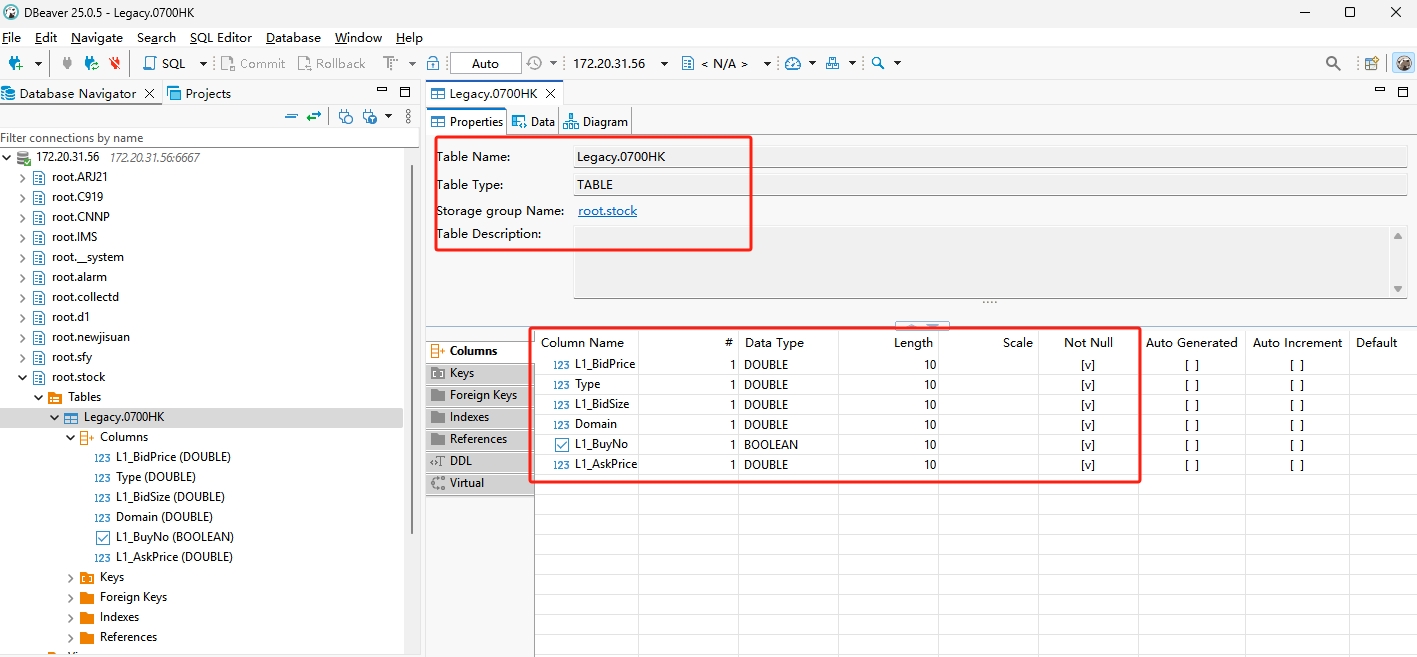Toggle Not Null for L1_BidPrice column
Image resolution: width=1417 pixels, height=657 pixels.
(x=1087, y=365)
